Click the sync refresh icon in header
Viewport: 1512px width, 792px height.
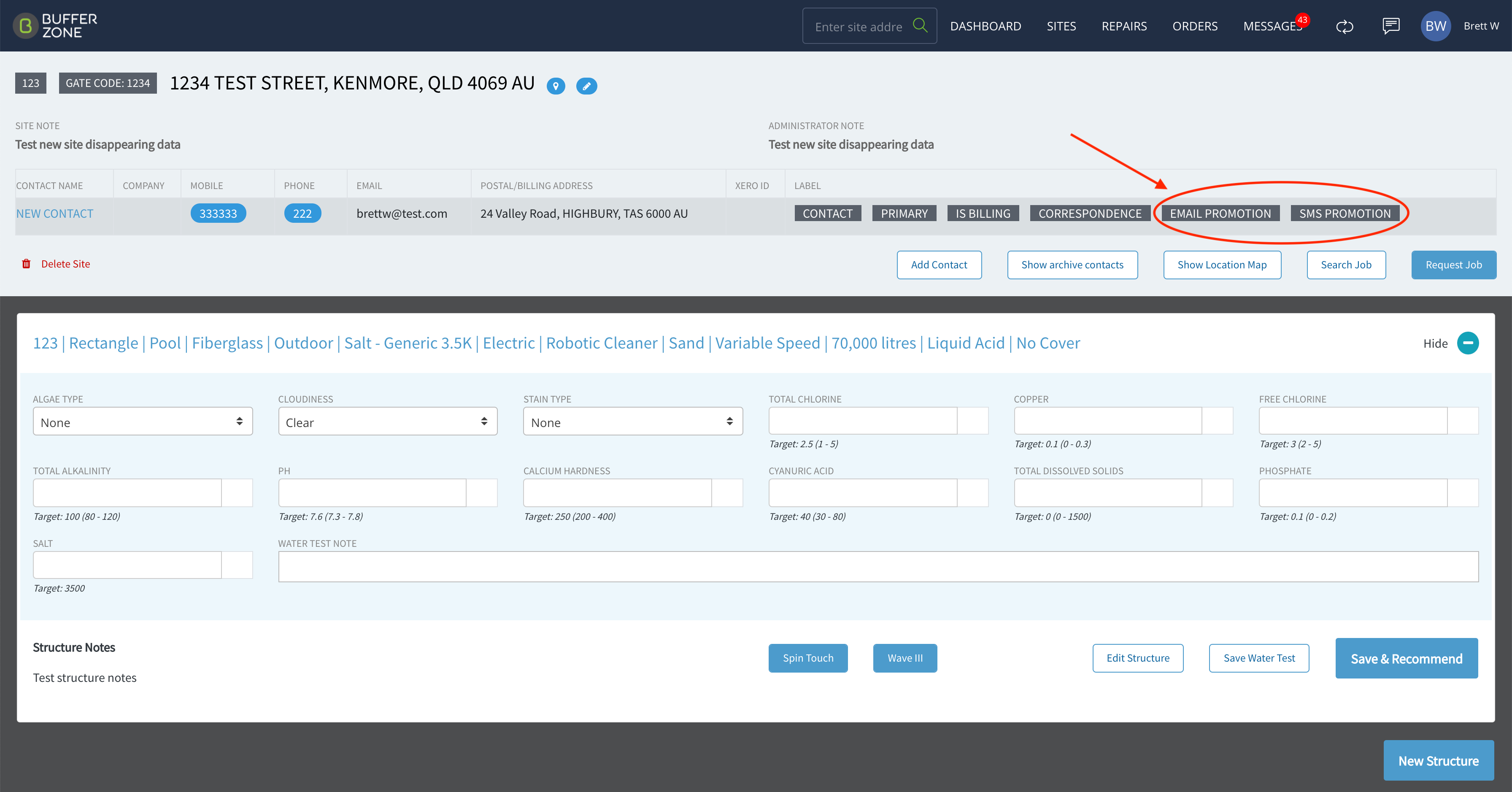tap(1344, 27)
